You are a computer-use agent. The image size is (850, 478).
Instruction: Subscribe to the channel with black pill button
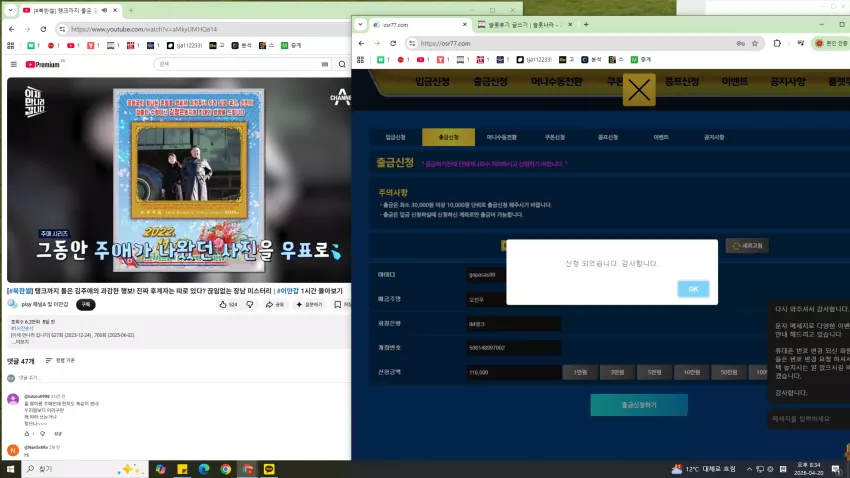86,305
